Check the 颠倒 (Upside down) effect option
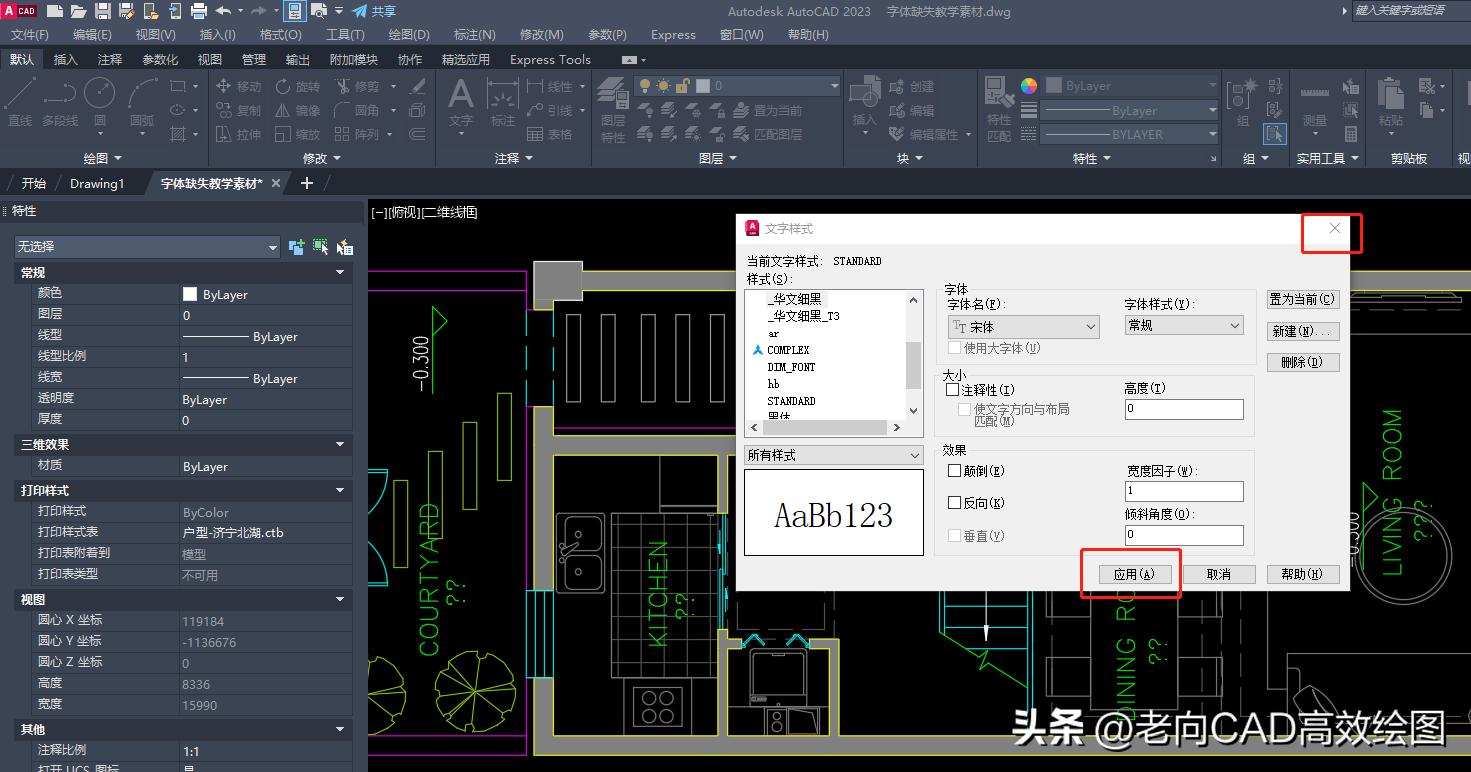1471x772 pixels. coord(952,470)
